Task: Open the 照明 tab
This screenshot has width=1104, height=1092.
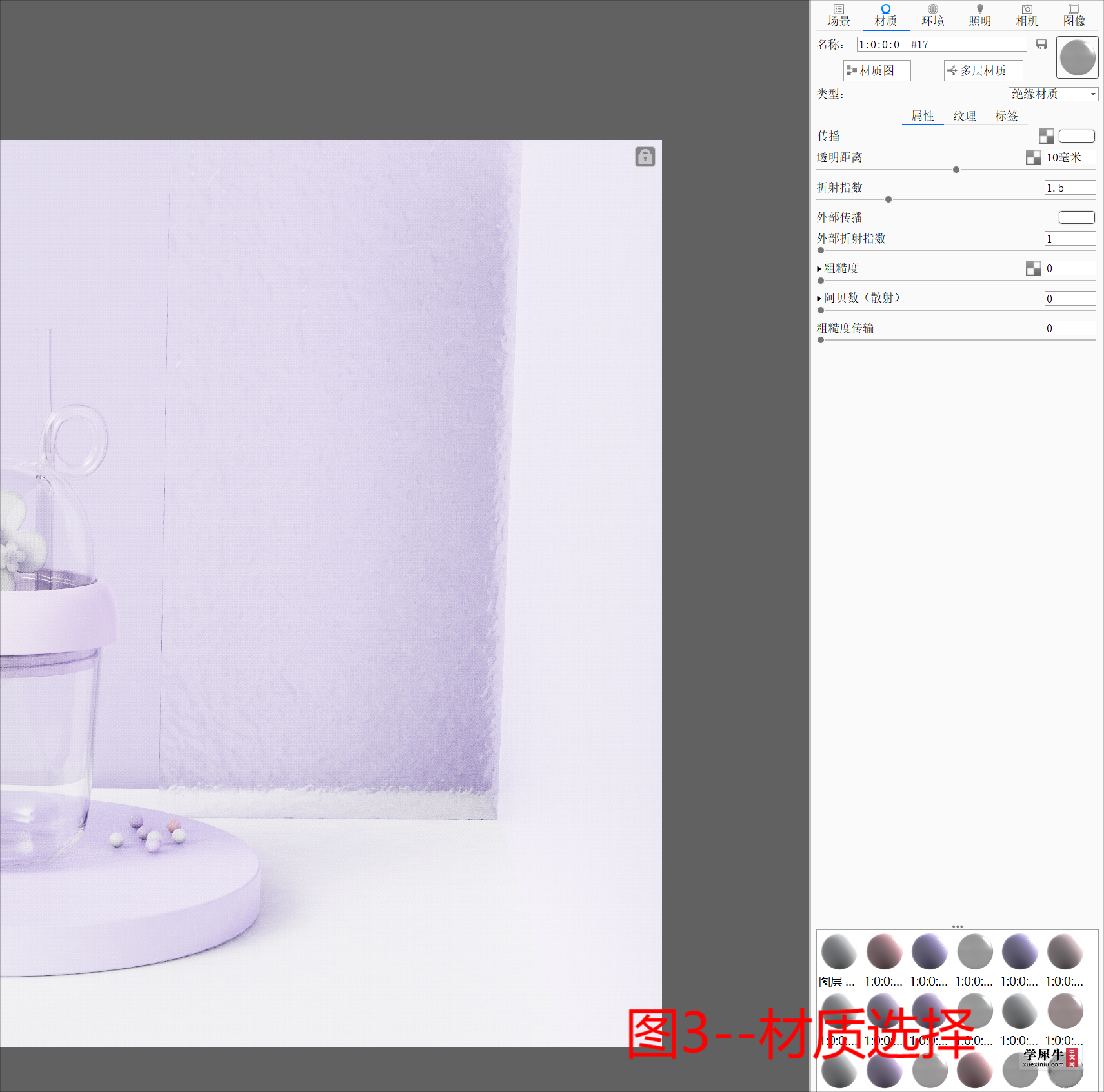Action: [979, 15]
